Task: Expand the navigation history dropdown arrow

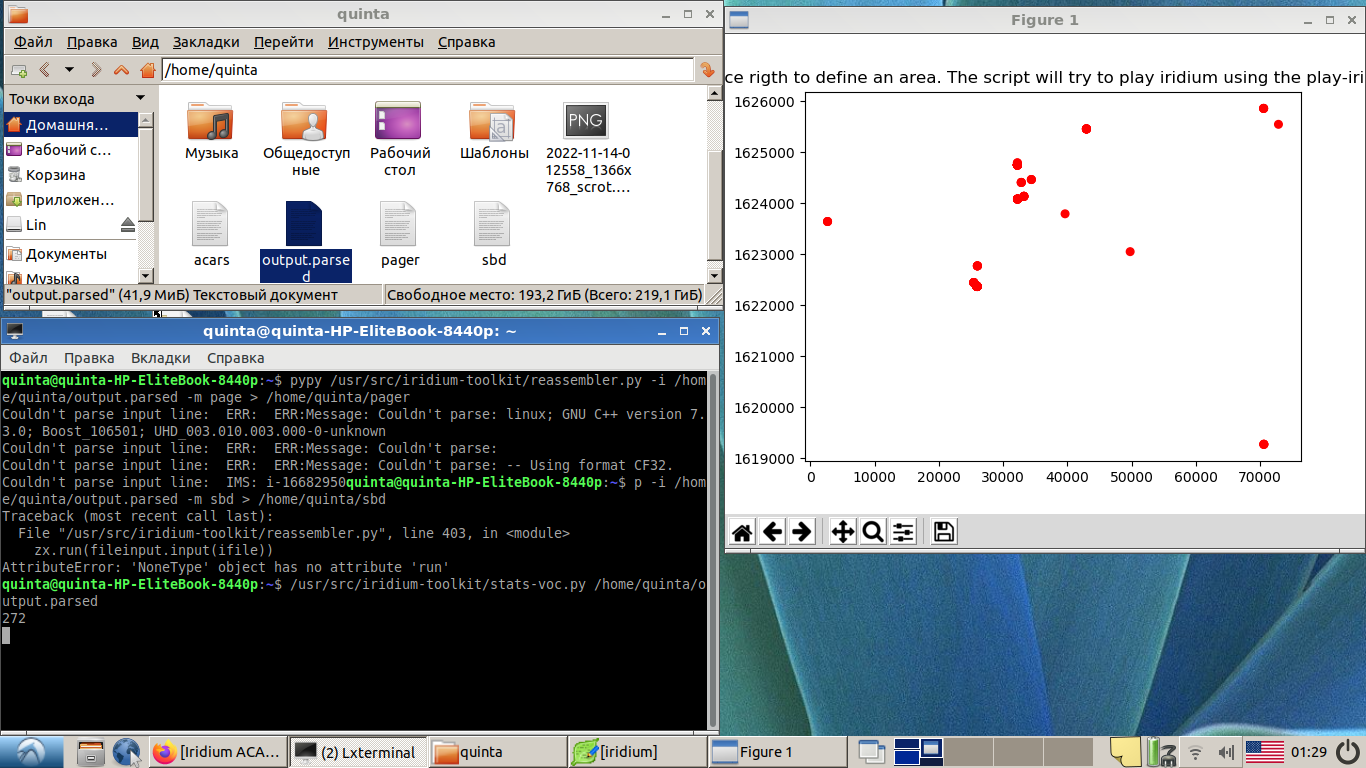Action: click(69, 70)
